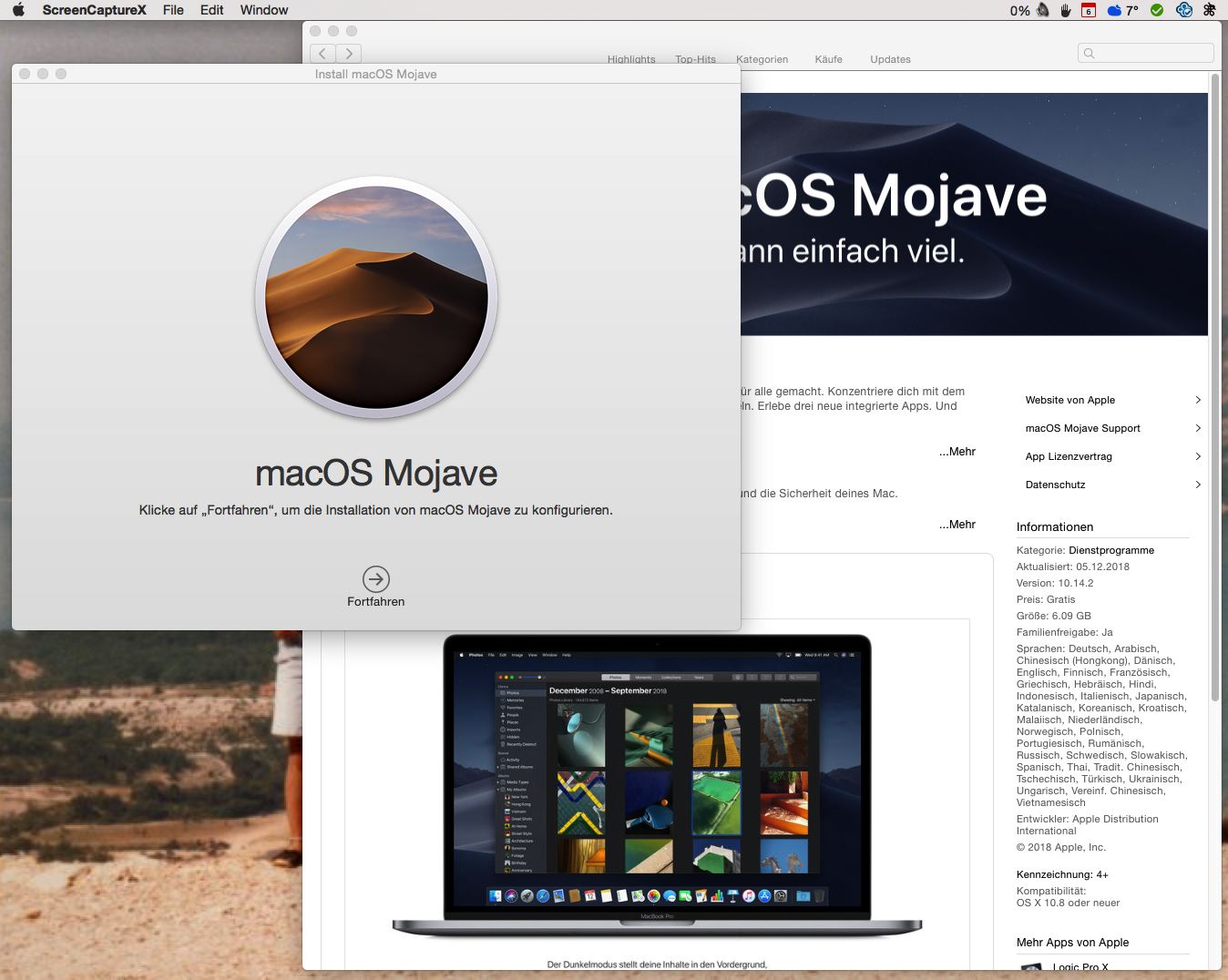This screenshot has height=980, width=1228.
Task: Click the Familienfreigabe: Ja text
Action: [x=1065, y=632]
